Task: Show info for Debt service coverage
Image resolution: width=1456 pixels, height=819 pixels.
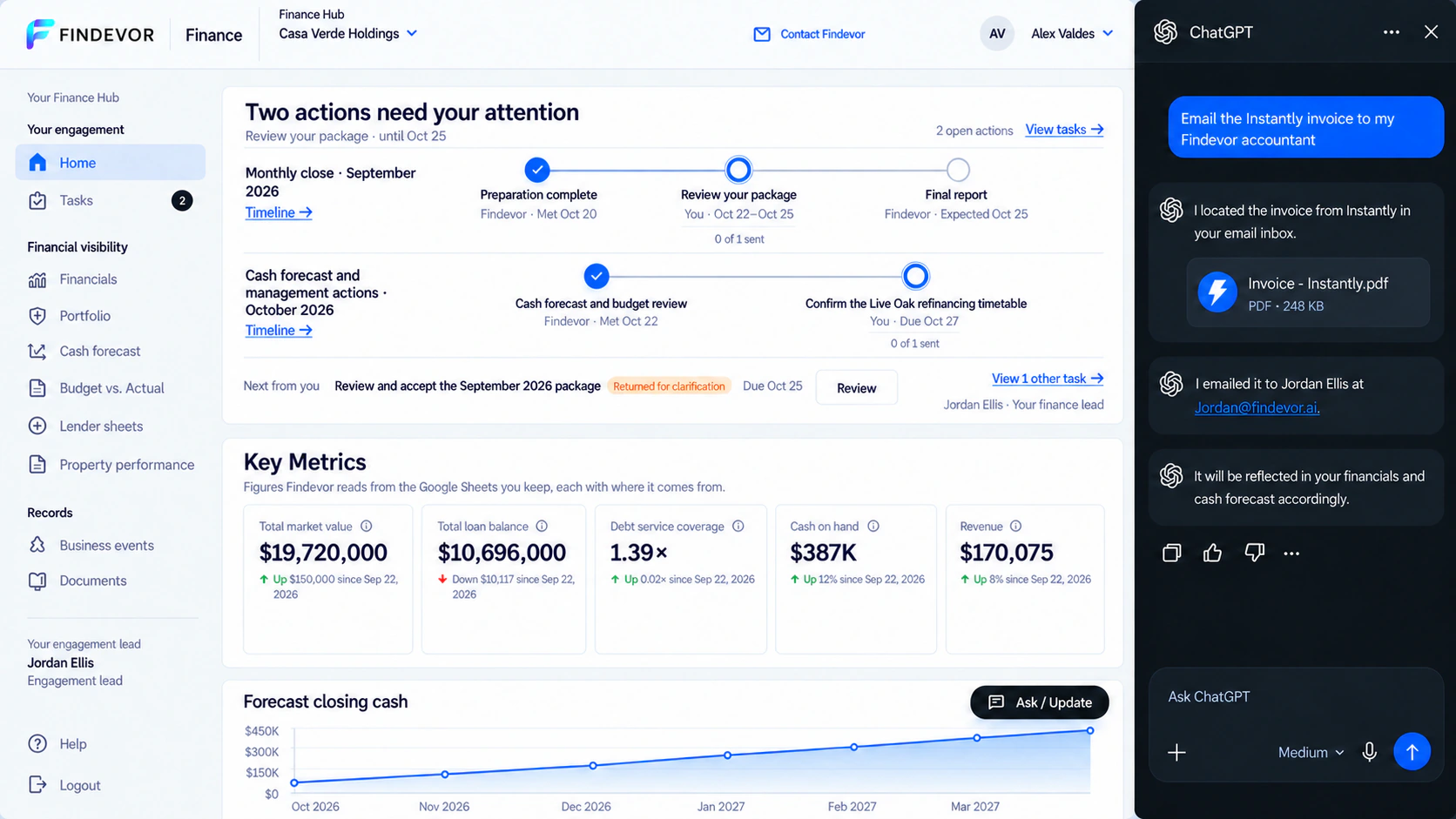Action: tap(738, 527)
